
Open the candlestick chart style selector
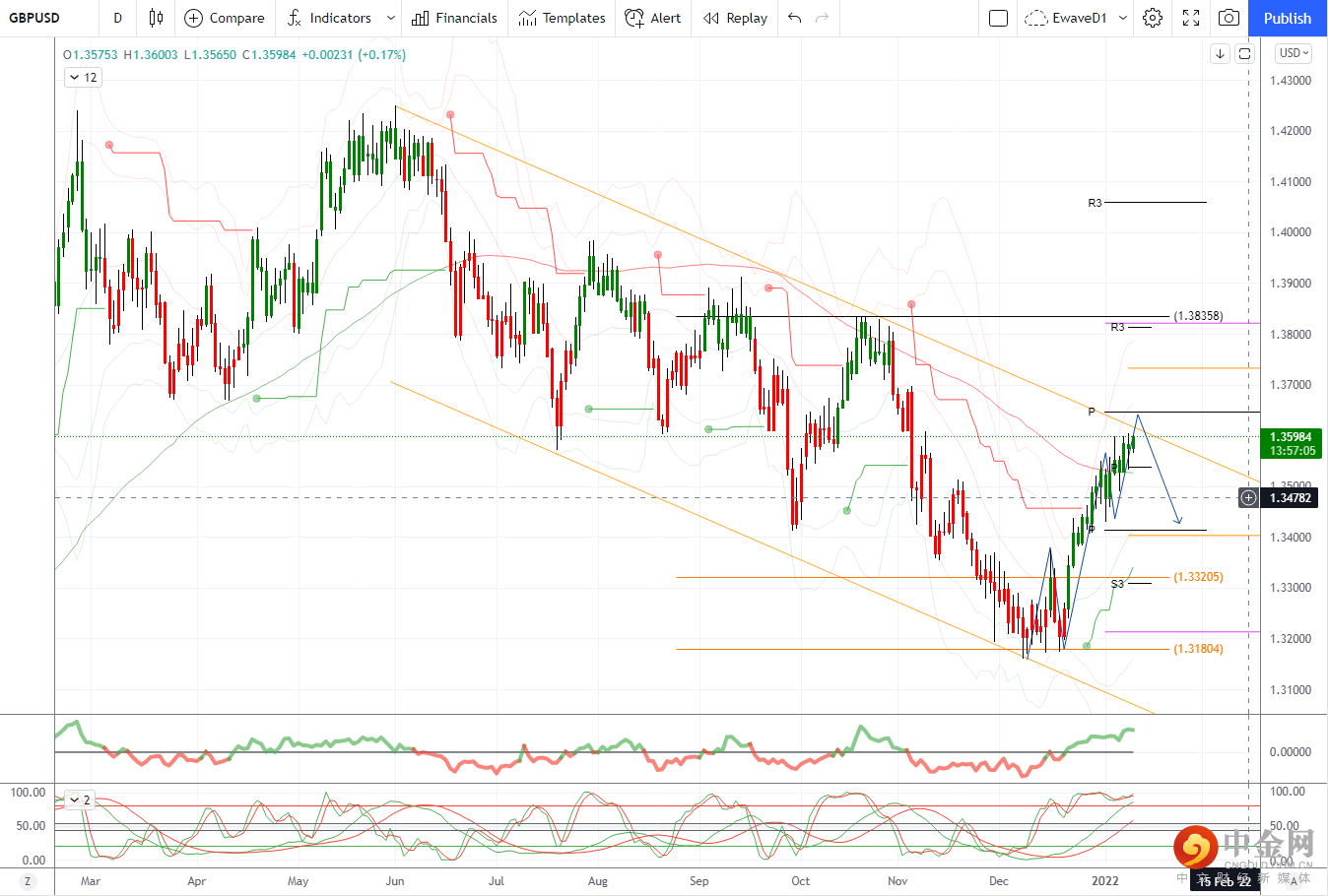(156, 18)
